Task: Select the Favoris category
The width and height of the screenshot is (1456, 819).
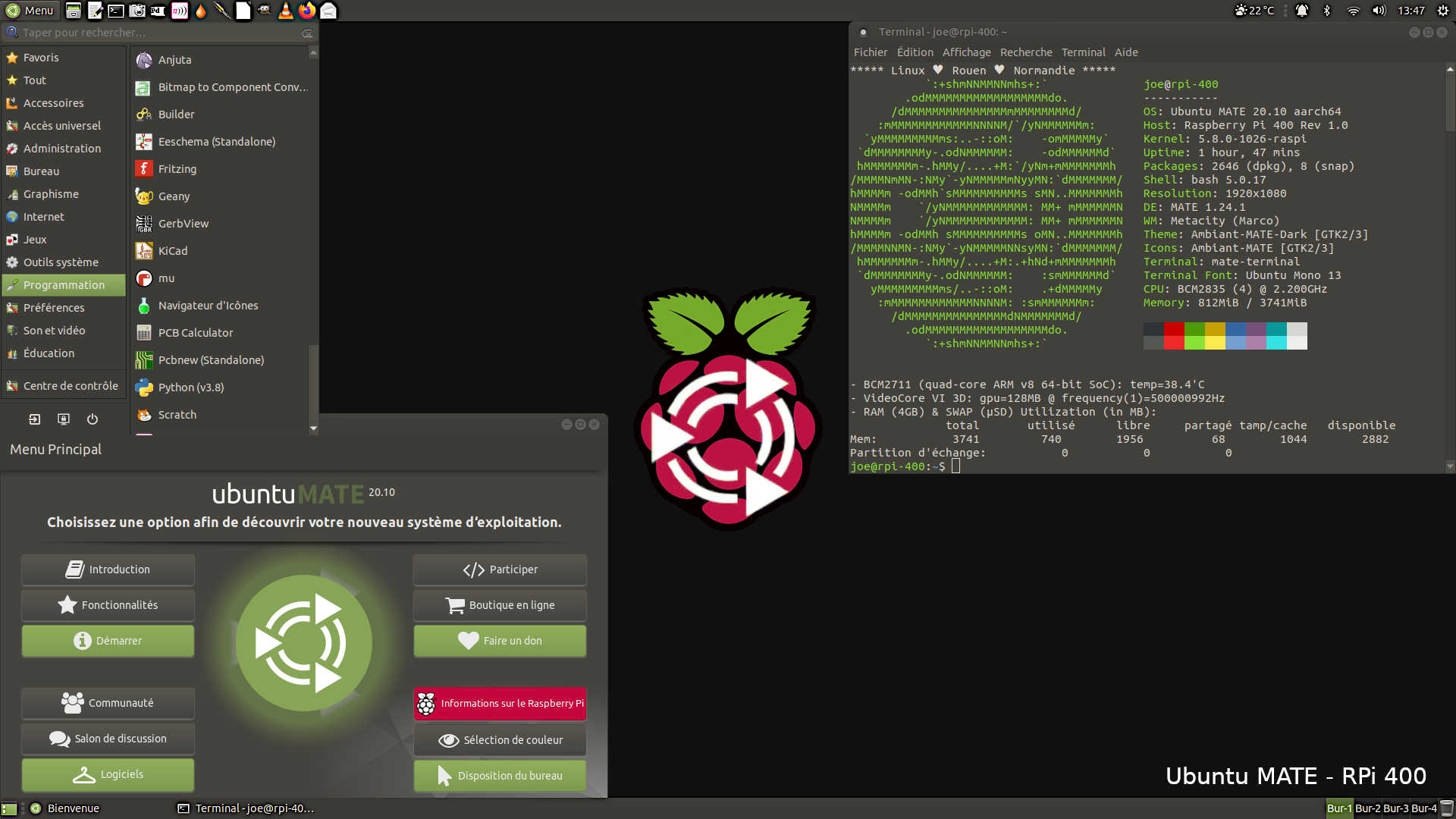Action: tap(64, 58)
